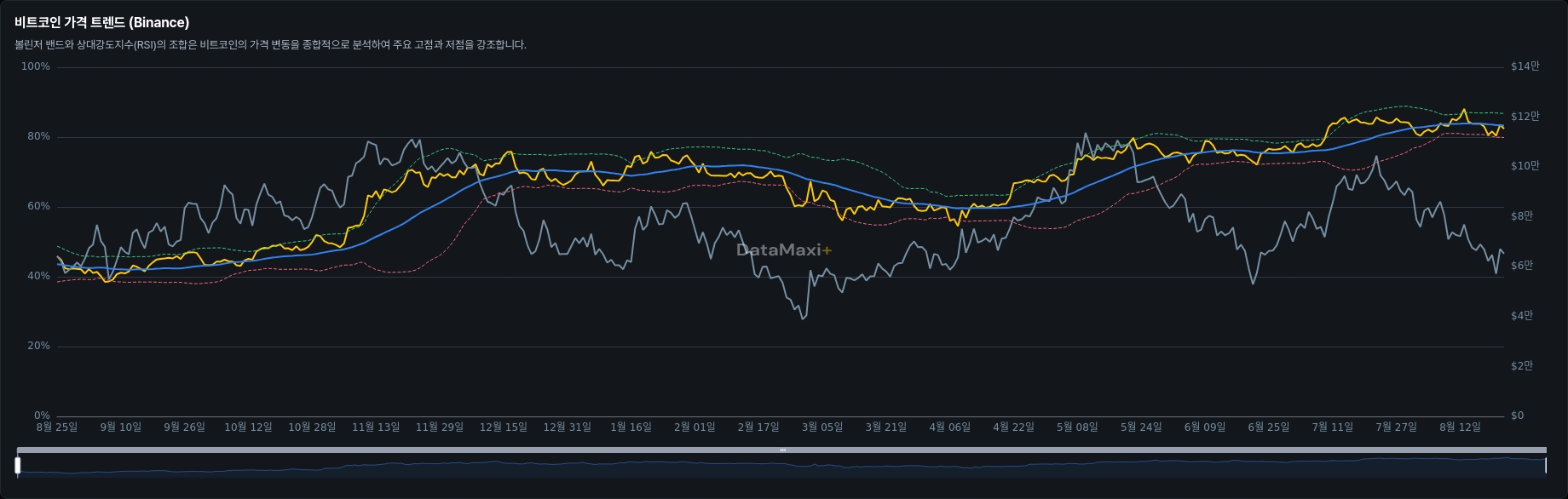
Task: Click the '$4만' right axis label
Action: (1522, 316)
